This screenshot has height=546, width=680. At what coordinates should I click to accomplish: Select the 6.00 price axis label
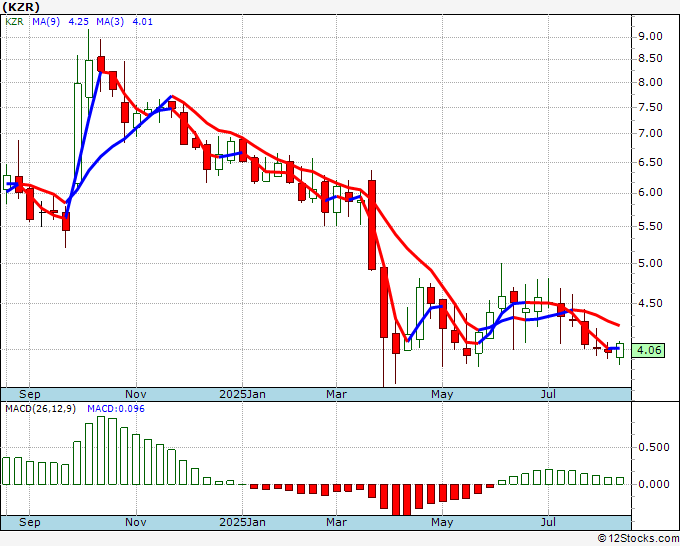coord(651,193)
